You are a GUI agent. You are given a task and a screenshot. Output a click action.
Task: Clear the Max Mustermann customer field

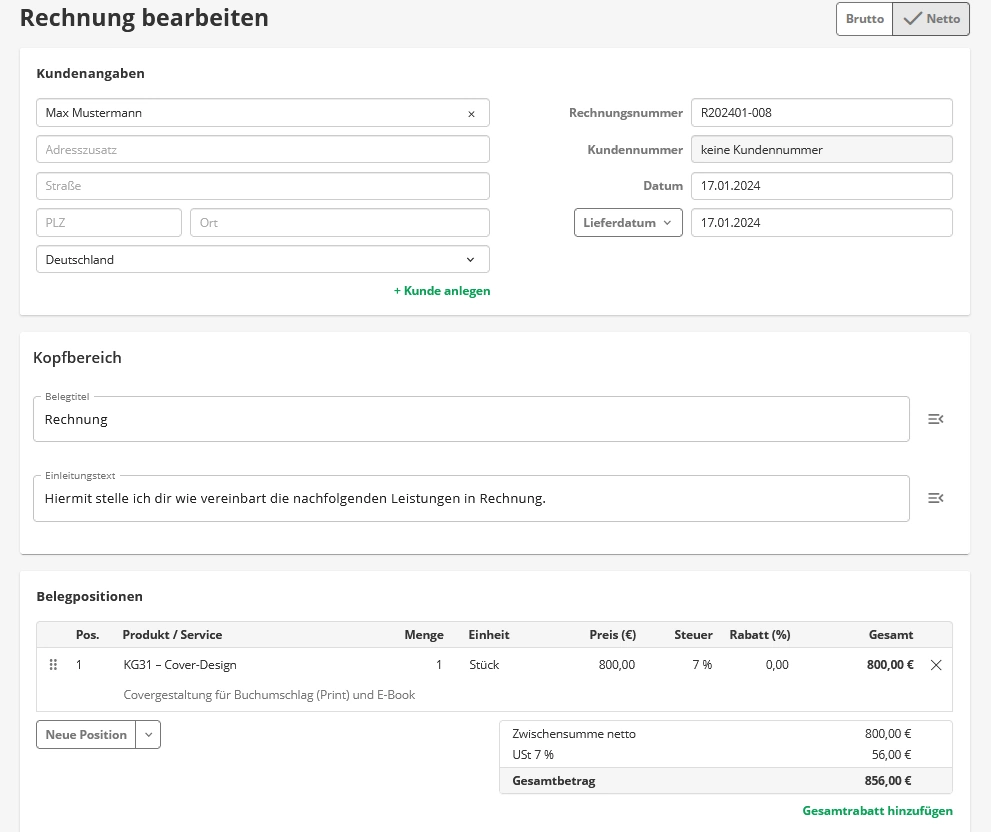coord(471,114)
